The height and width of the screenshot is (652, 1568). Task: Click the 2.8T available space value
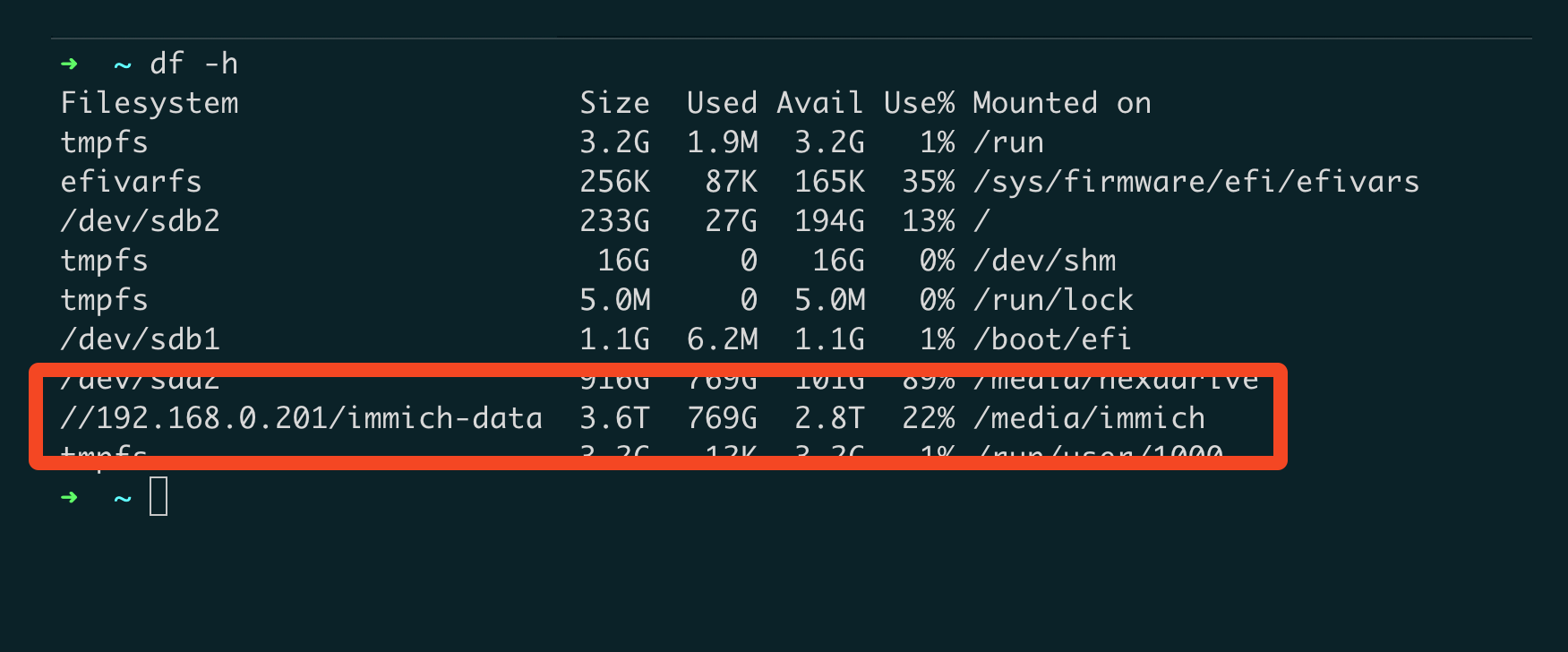[829, 418]
